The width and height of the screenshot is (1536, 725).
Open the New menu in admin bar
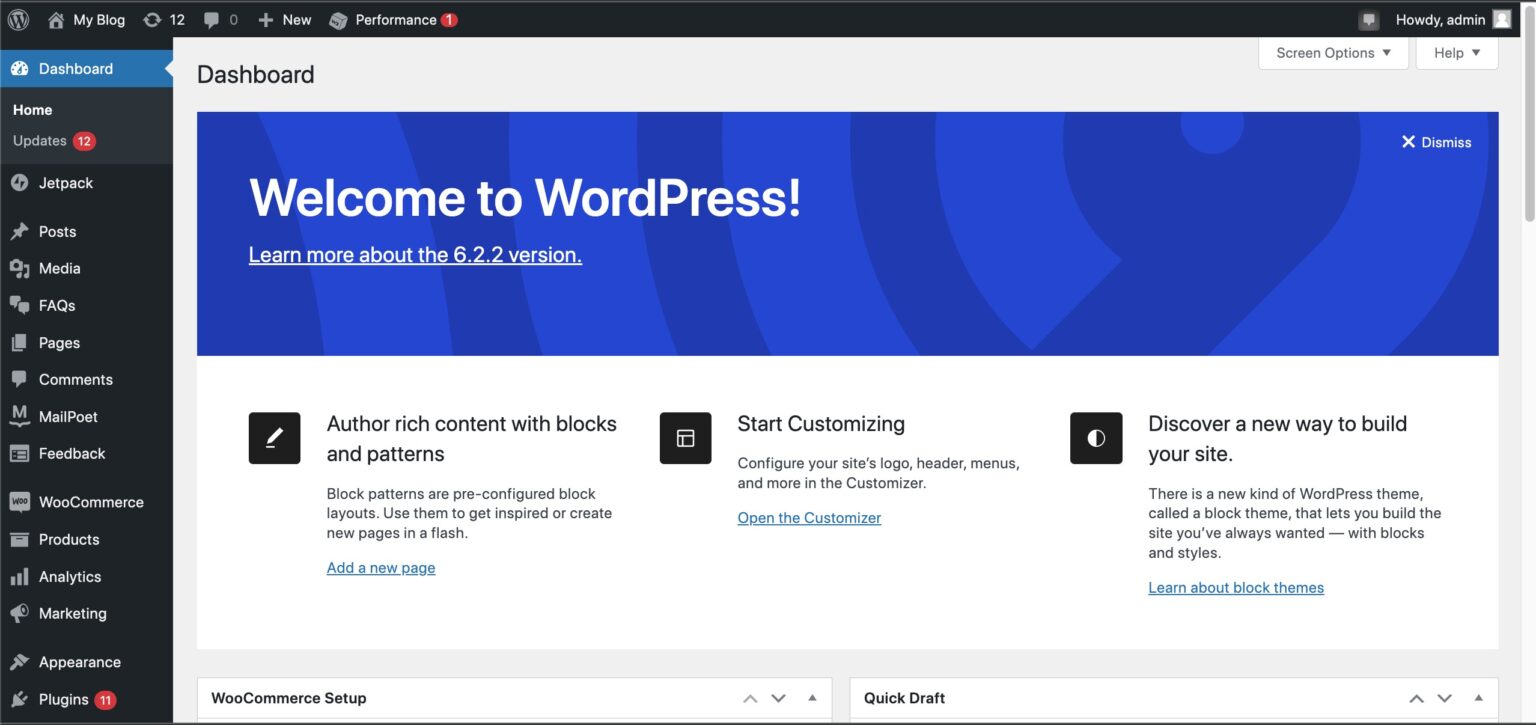(284, 19)
